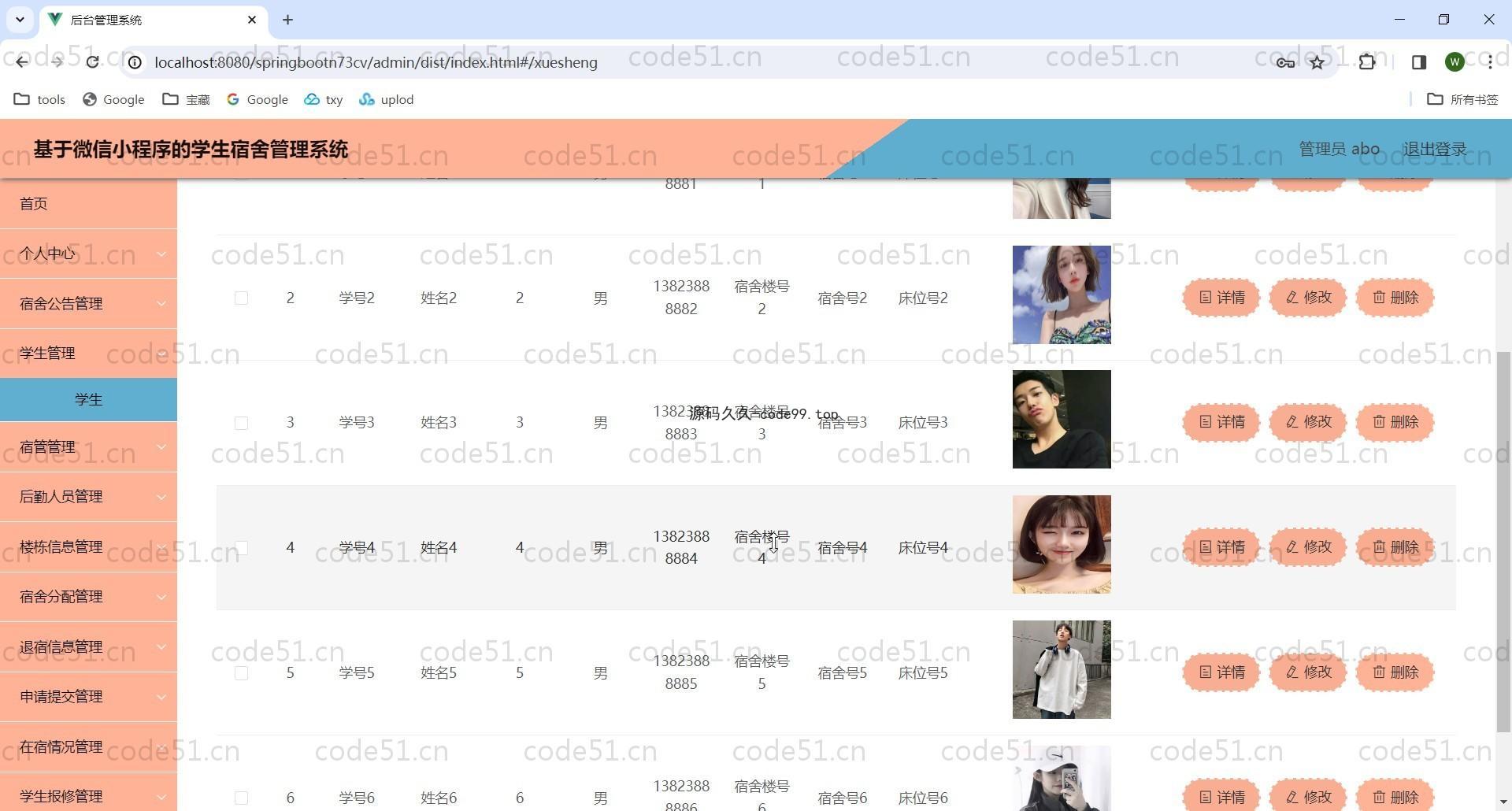The width and height of the screenshot is (1512, 811).
Task: Expand 宿管管理 menu
Action: tap(88, 446)
